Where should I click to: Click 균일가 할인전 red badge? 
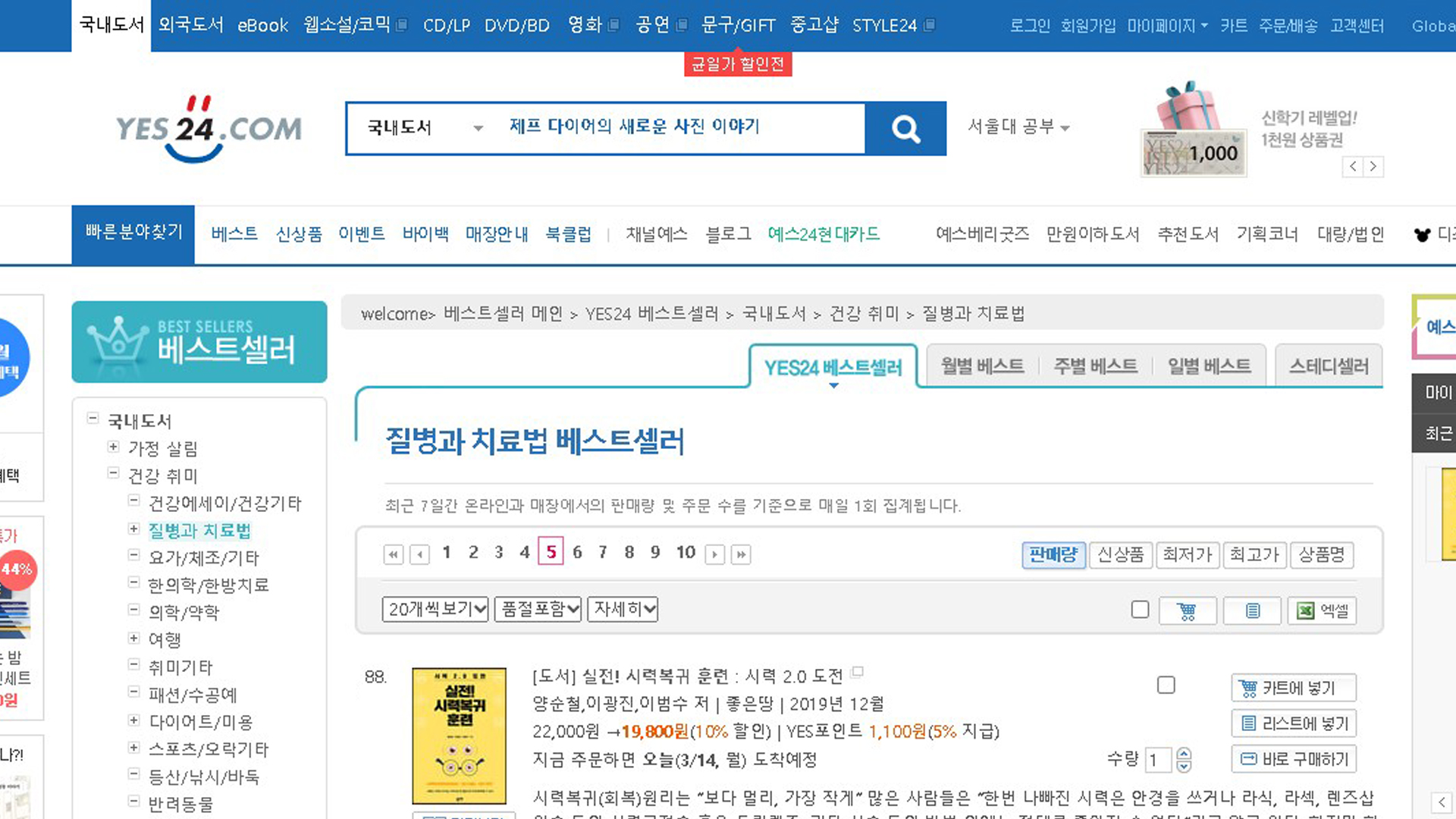(x=738, y=64)
